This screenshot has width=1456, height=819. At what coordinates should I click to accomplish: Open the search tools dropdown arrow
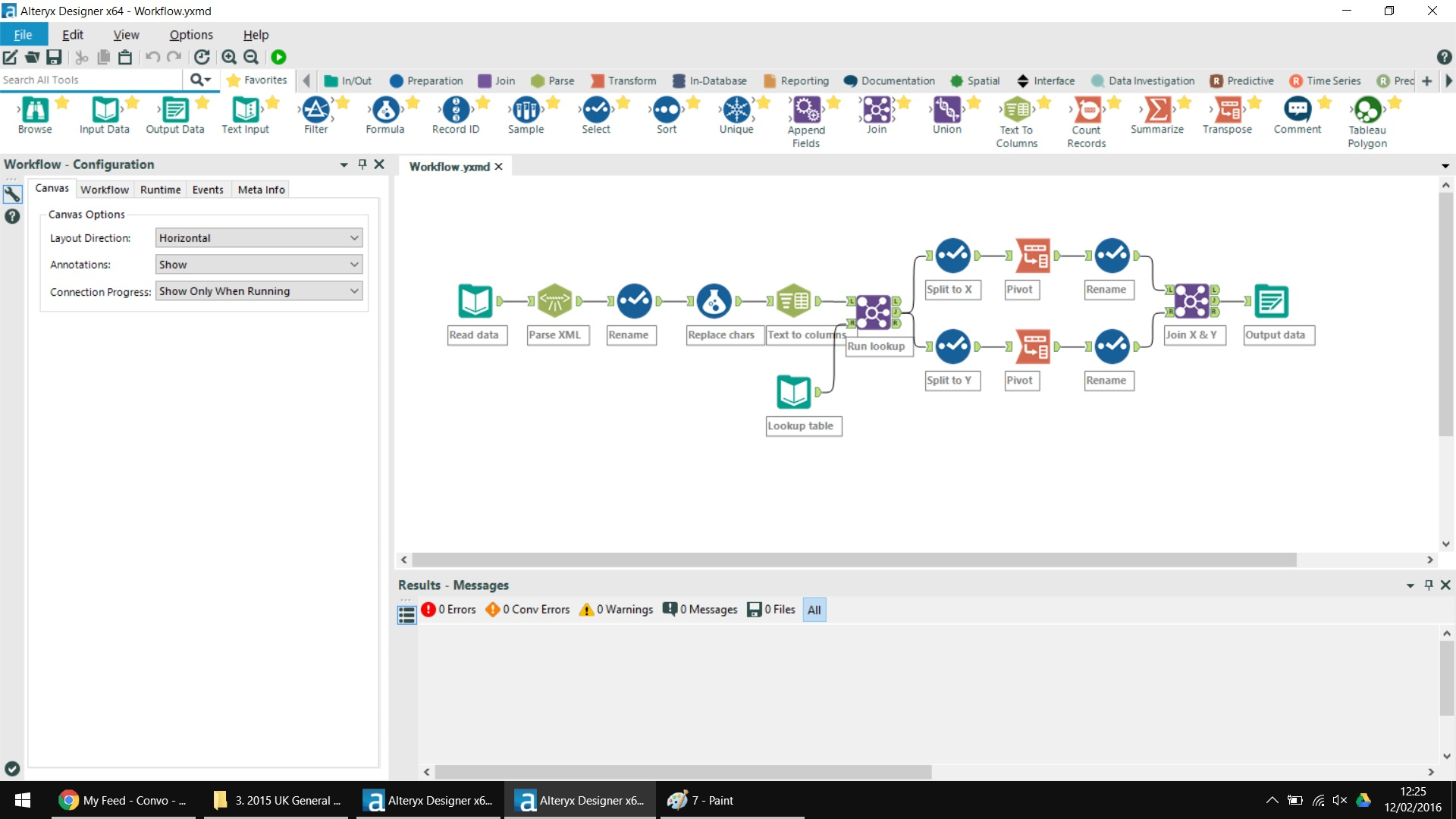click(x=207, y=80)
